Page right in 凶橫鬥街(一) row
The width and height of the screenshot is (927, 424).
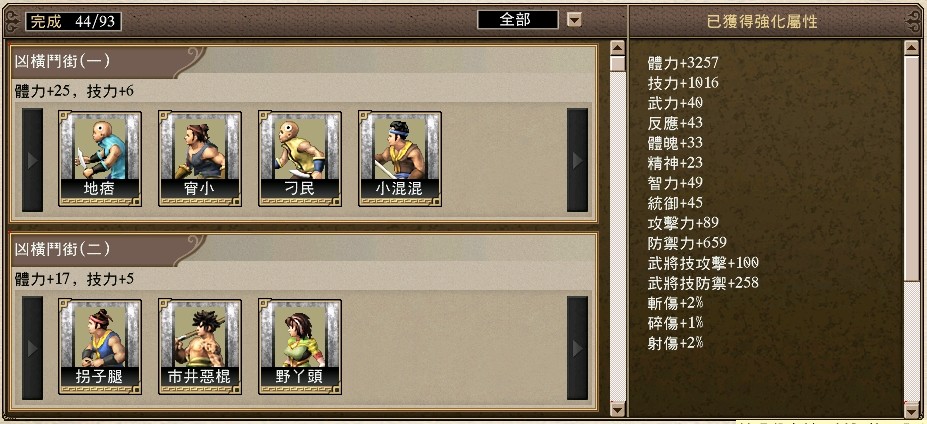tap(578, 160)
